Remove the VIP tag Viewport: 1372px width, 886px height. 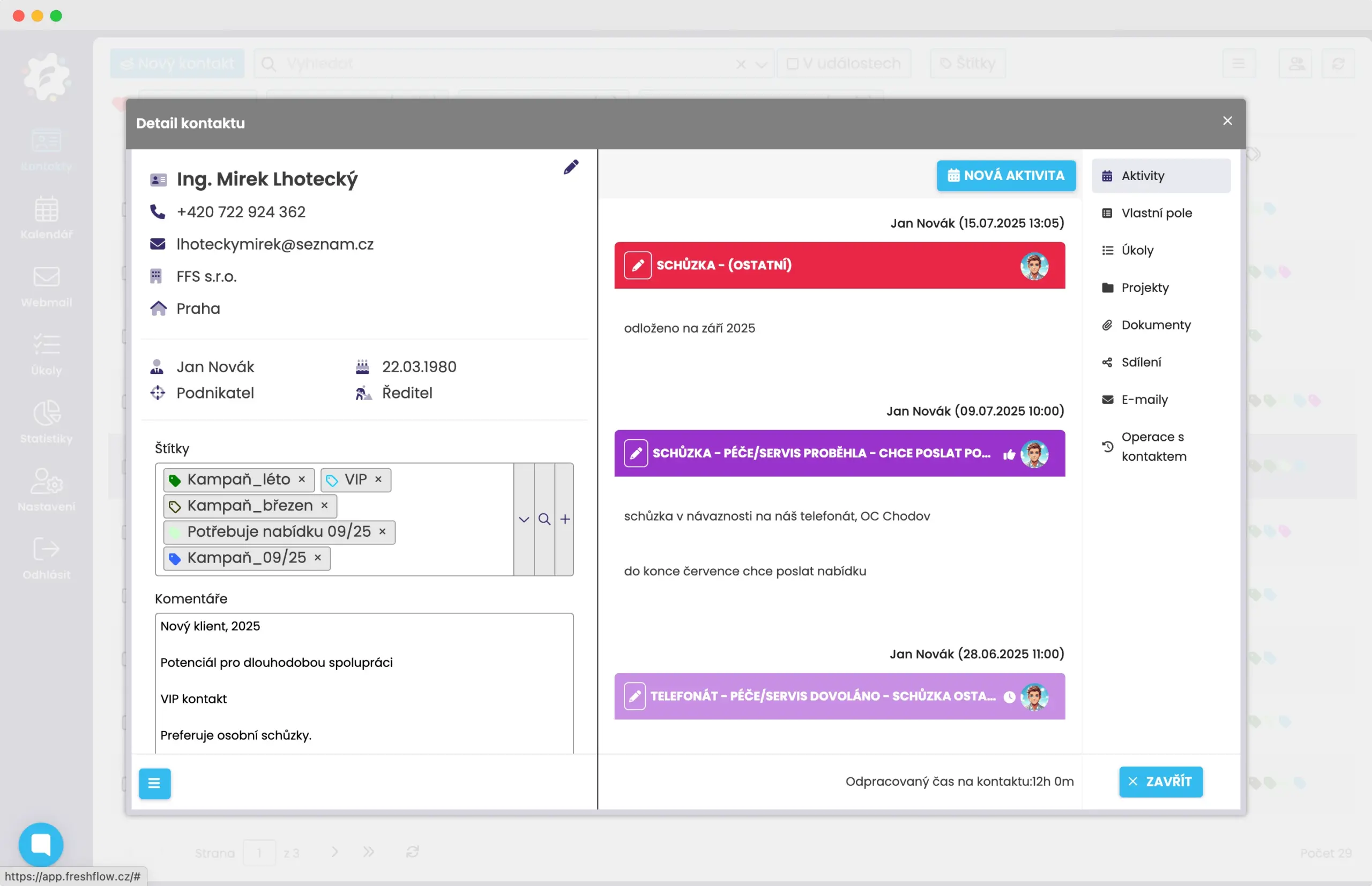click(x=378, y=479)
